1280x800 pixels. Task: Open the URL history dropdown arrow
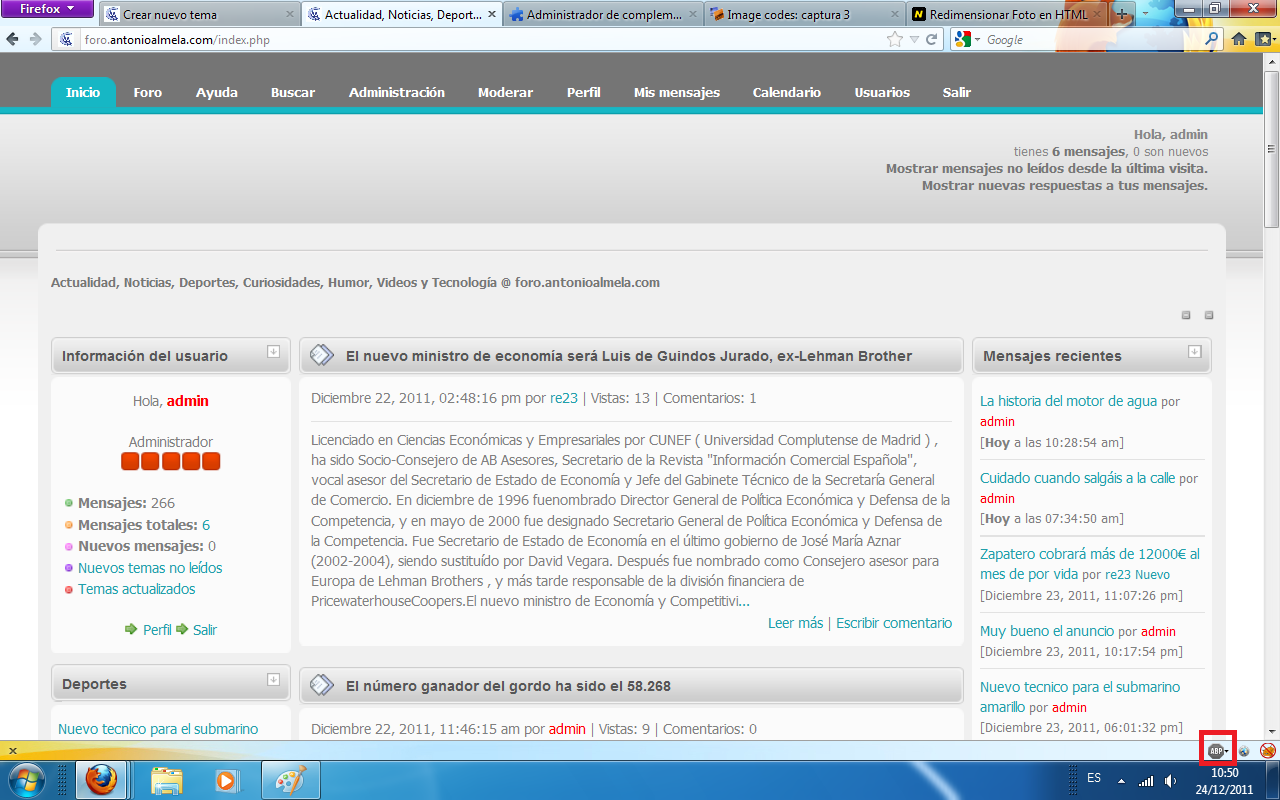point(914,40)
